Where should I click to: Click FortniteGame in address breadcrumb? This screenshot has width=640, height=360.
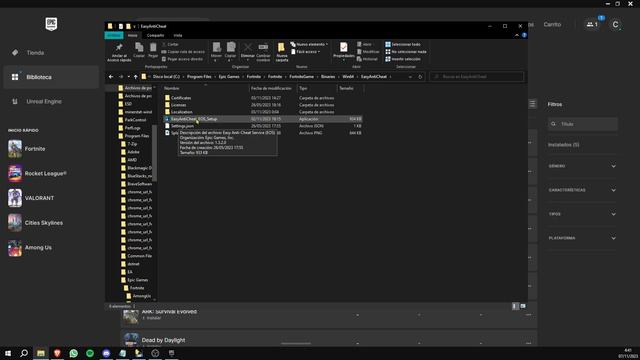(302, 77)
